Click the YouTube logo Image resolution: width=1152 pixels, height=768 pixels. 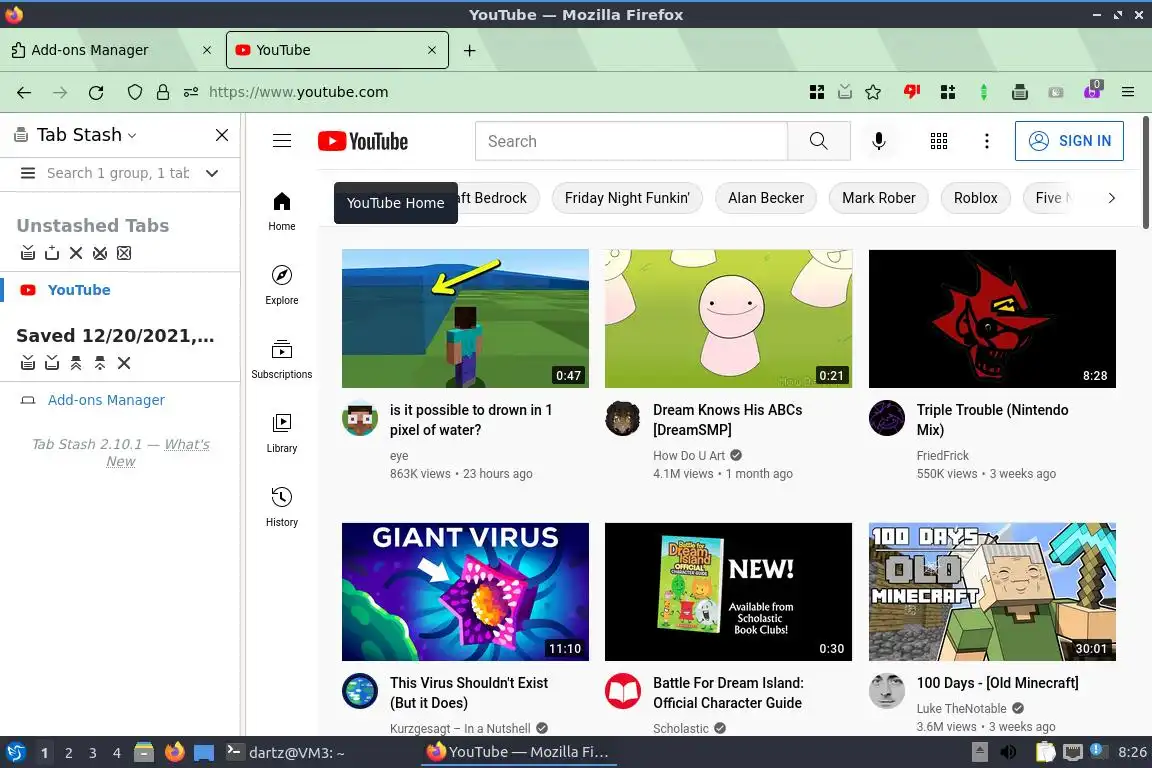[x=363, y=141]
